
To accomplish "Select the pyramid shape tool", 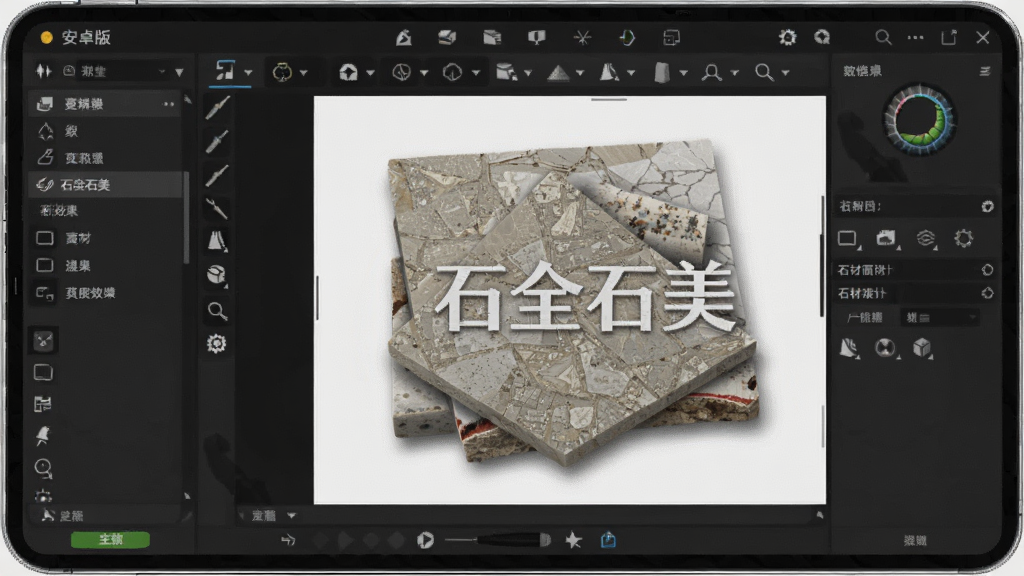I will click(558, 72).
